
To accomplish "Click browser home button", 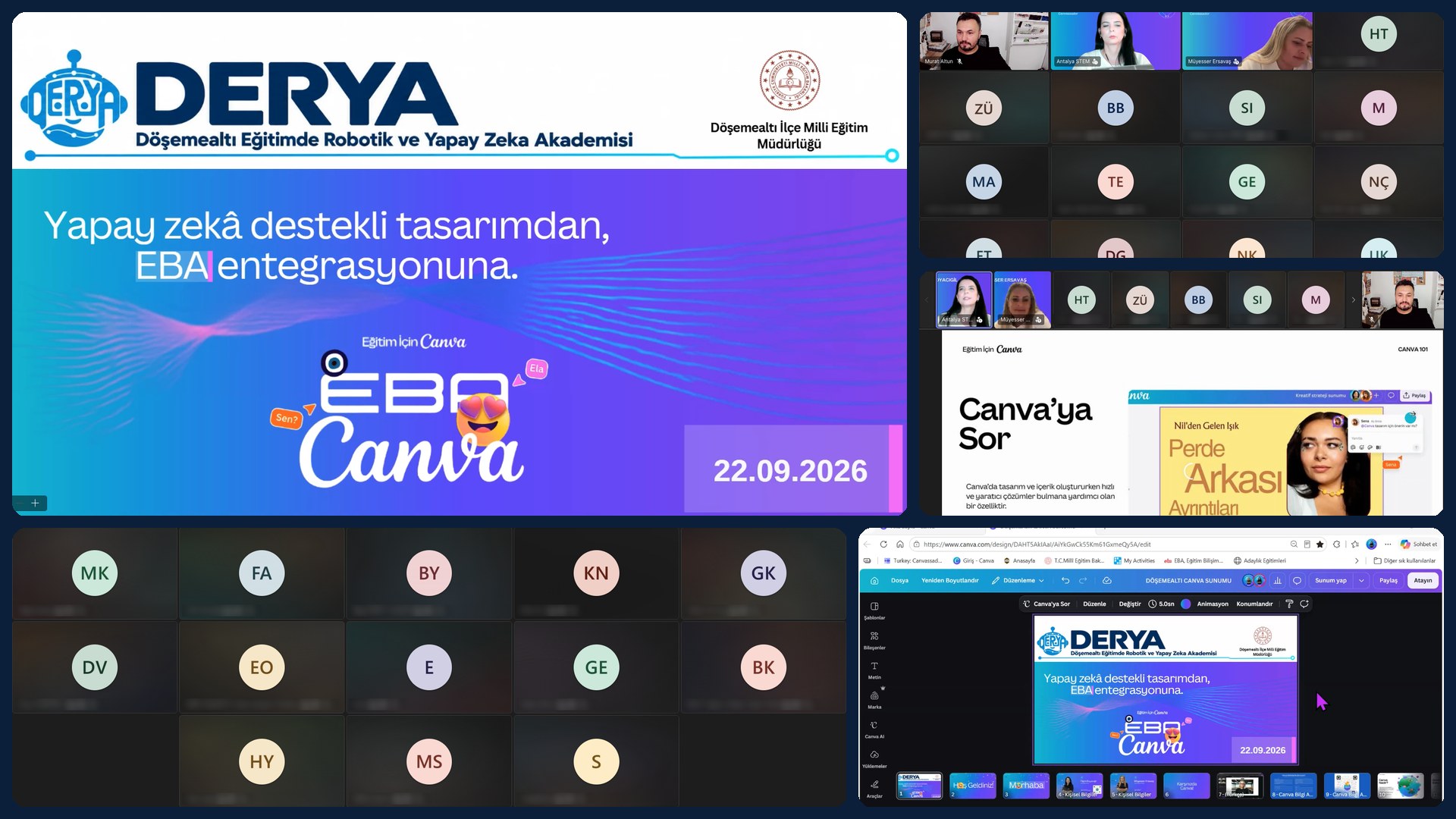I will coord(900,544).
